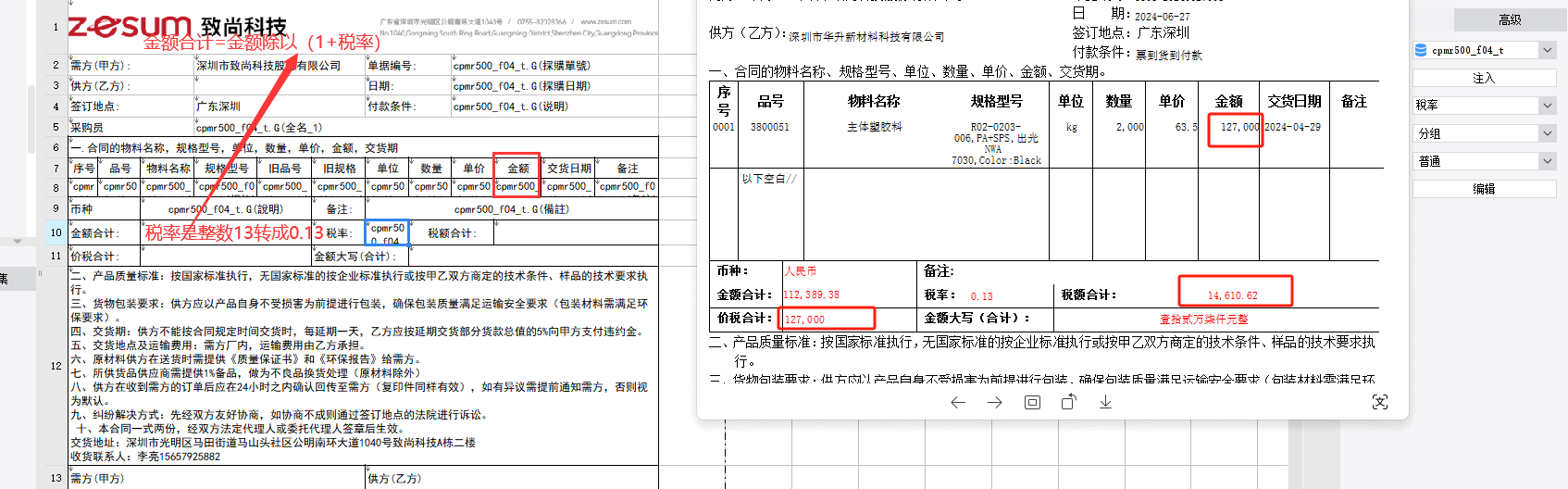Select the 价税合计 label cell in row 11
This screenshot has height=489, width=1568.
point(105,256)
